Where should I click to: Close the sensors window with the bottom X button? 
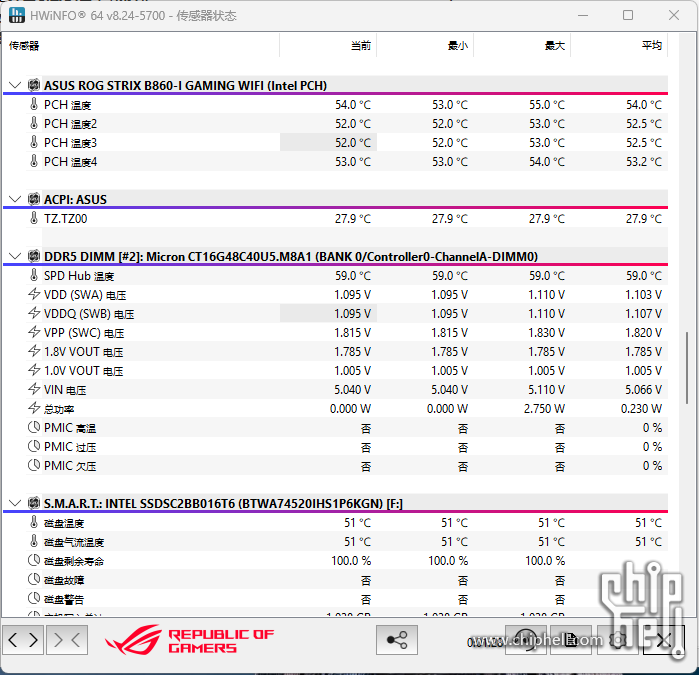click(x=663, y=640)
